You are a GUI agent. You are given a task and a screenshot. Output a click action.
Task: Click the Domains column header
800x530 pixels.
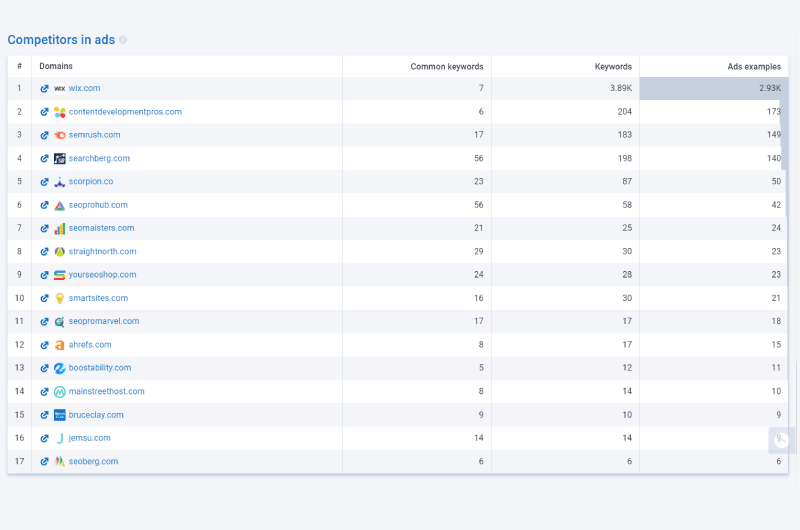click(x=56, y=66)
